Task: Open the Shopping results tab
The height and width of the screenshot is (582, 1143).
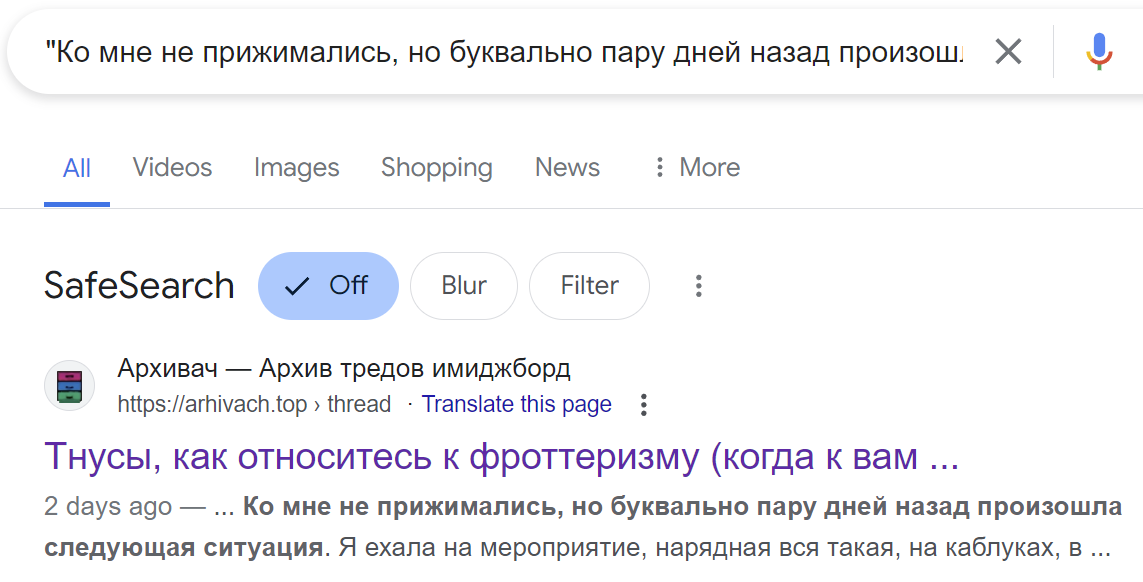Action: pos(437,167)
